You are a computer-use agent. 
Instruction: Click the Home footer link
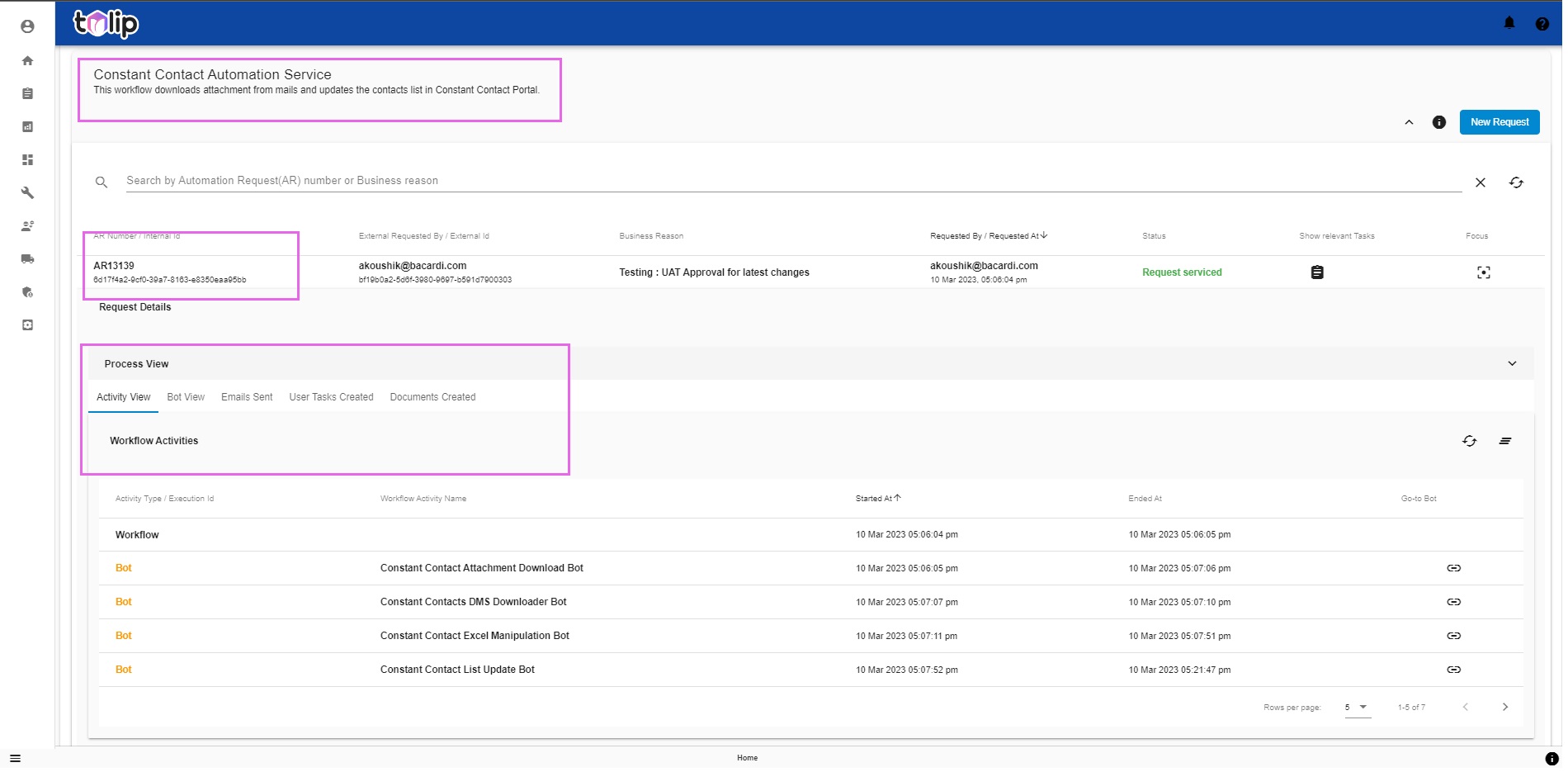pyautogui.click(x=747, y=758)
